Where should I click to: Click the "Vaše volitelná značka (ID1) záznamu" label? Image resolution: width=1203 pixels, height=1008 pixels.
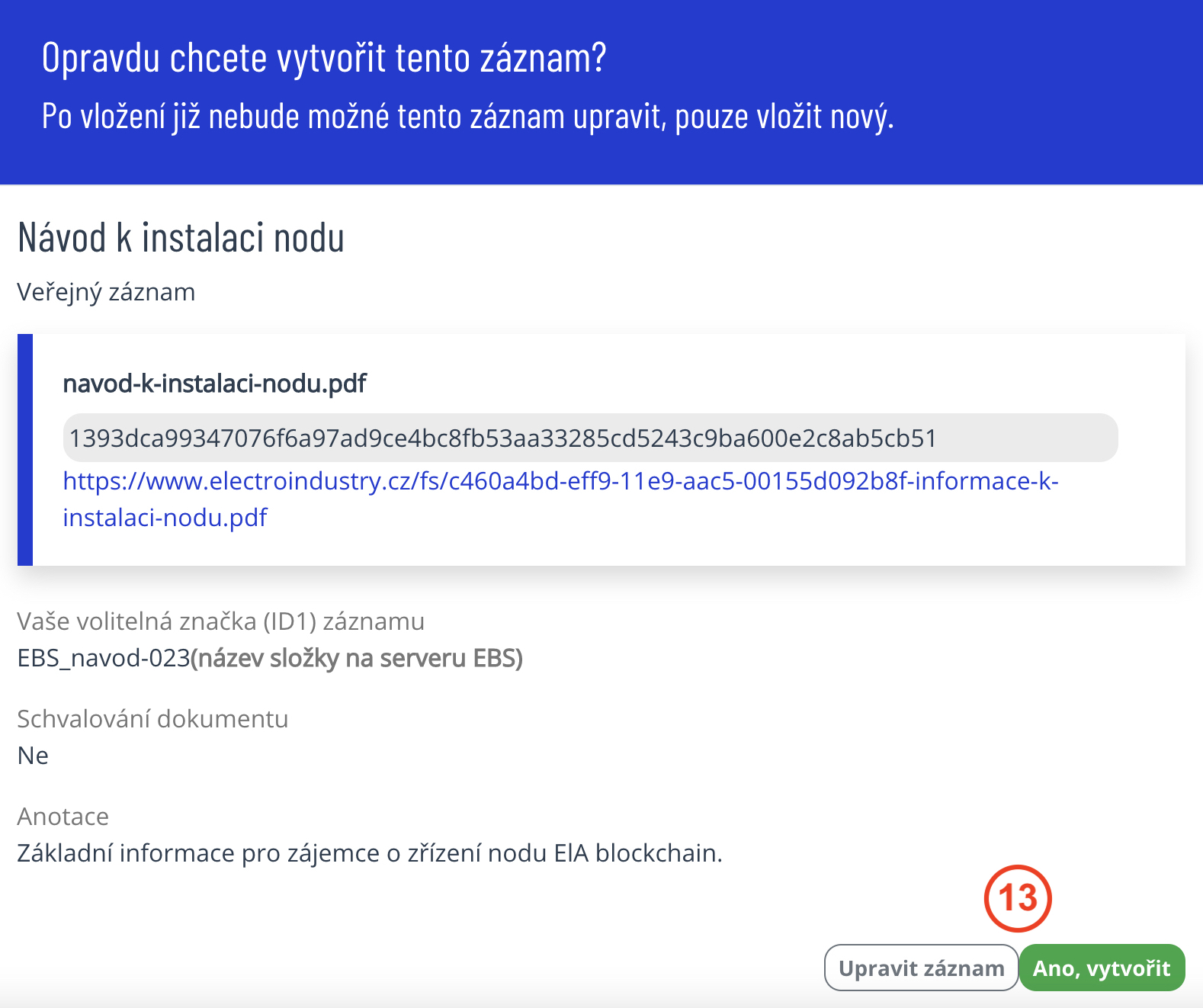220,621
